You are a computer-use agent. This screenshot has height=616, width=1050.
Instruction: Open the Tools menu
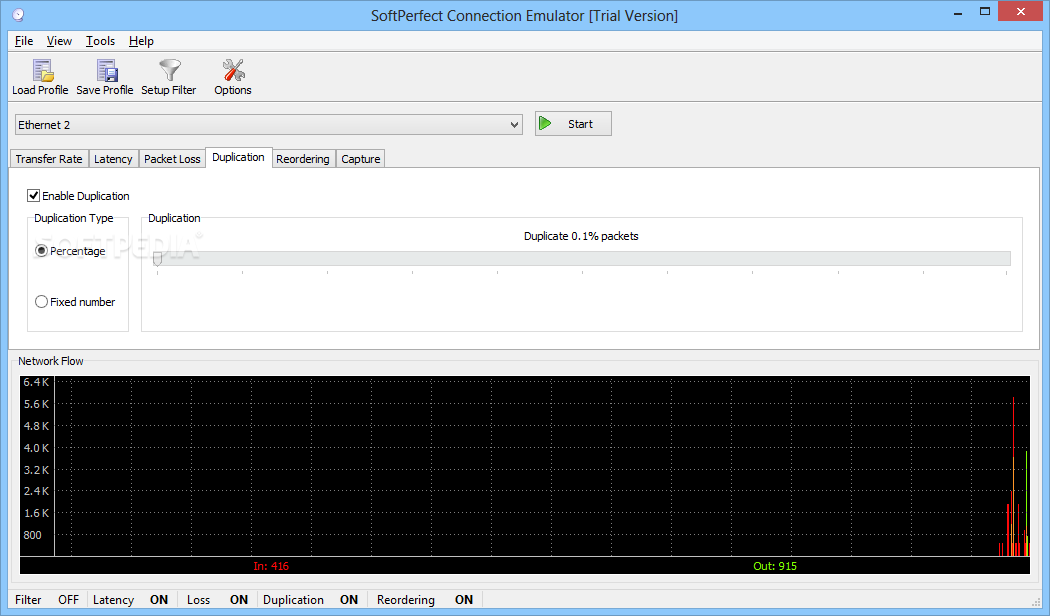(x=100, y=41)
